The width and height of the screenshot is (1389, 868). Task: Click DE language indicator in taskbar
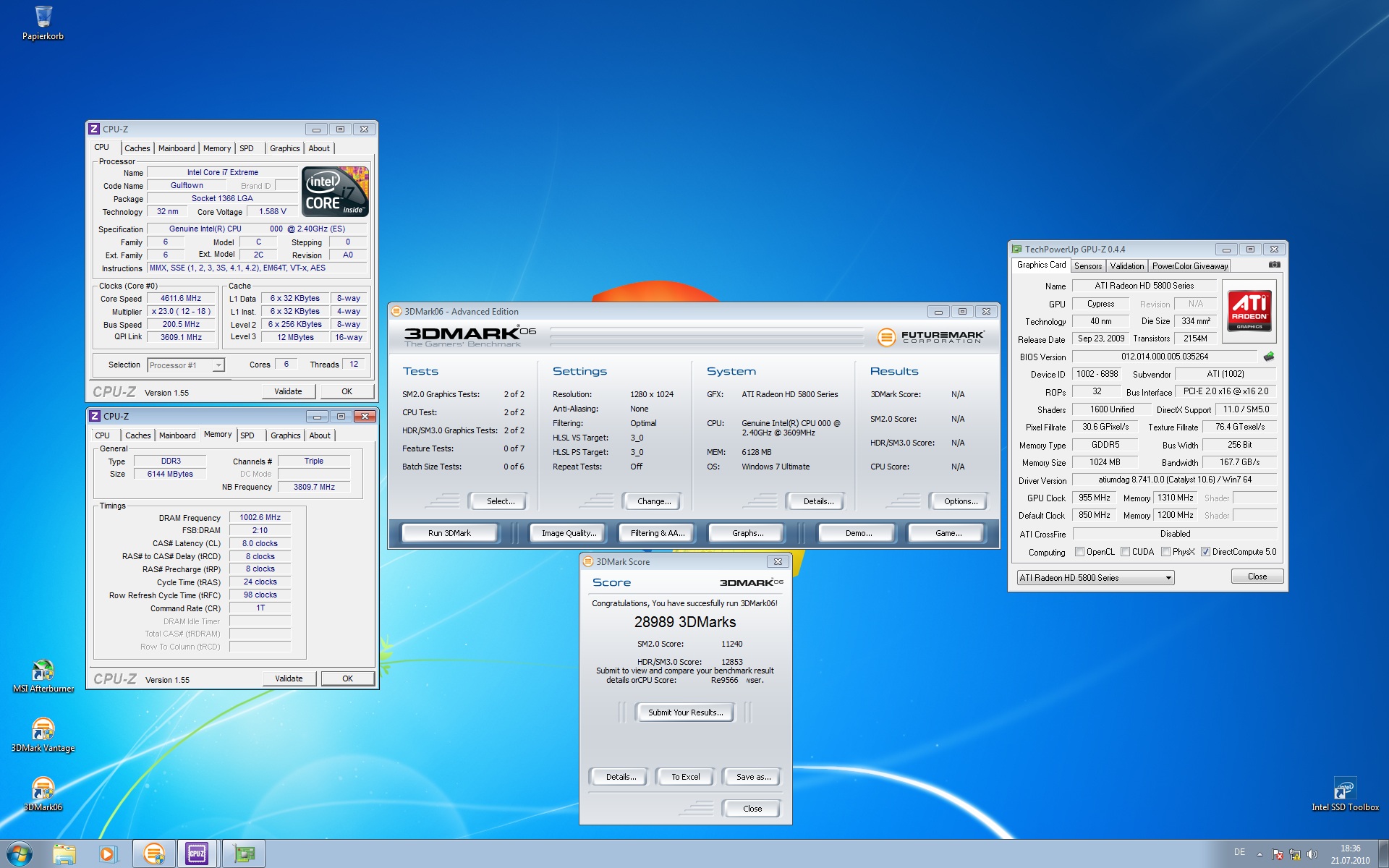tap(1239, 852)
